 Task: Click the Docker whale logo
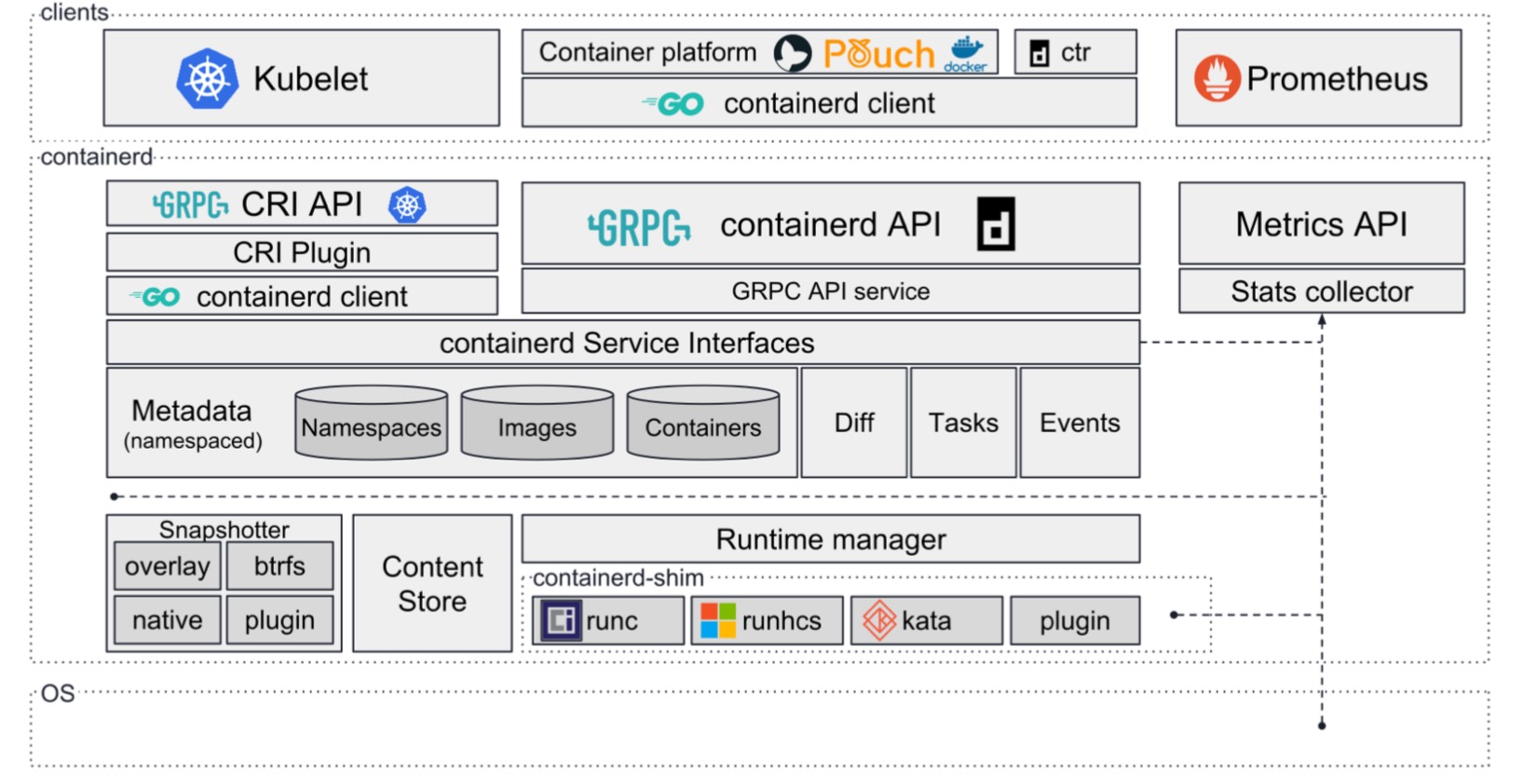[966, 54]
